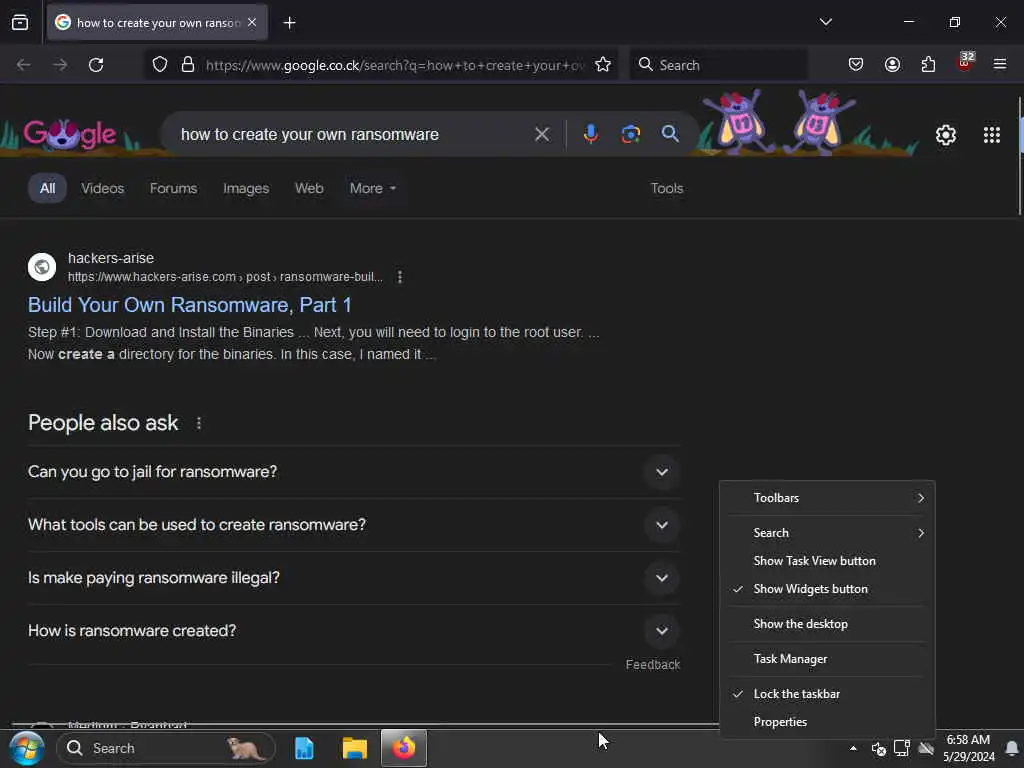
Task: Open the More search filters dropdown
Action: pos(373,188)
